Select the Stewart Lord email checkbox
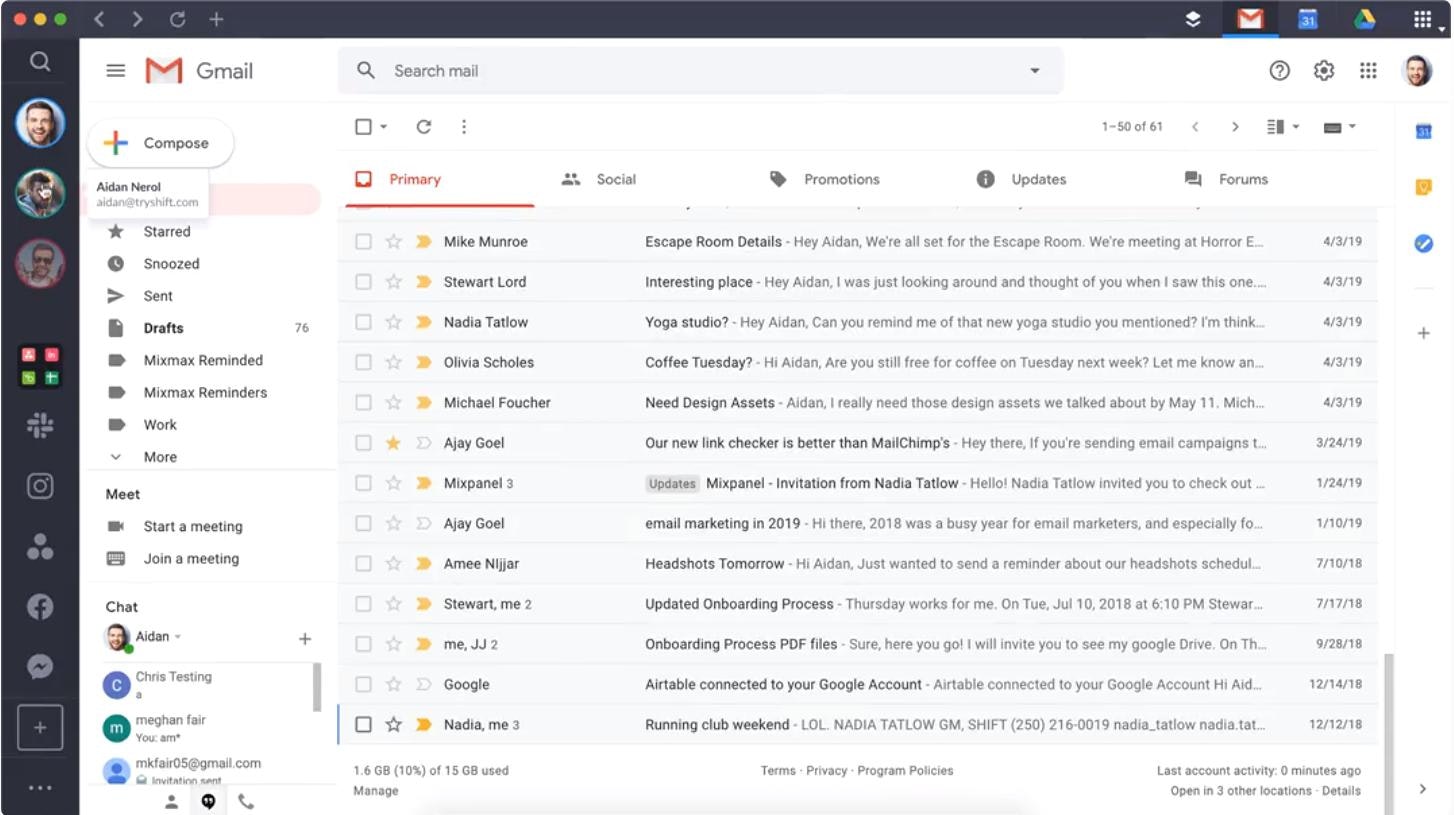 pyautogui.click(x=364, y=282)
